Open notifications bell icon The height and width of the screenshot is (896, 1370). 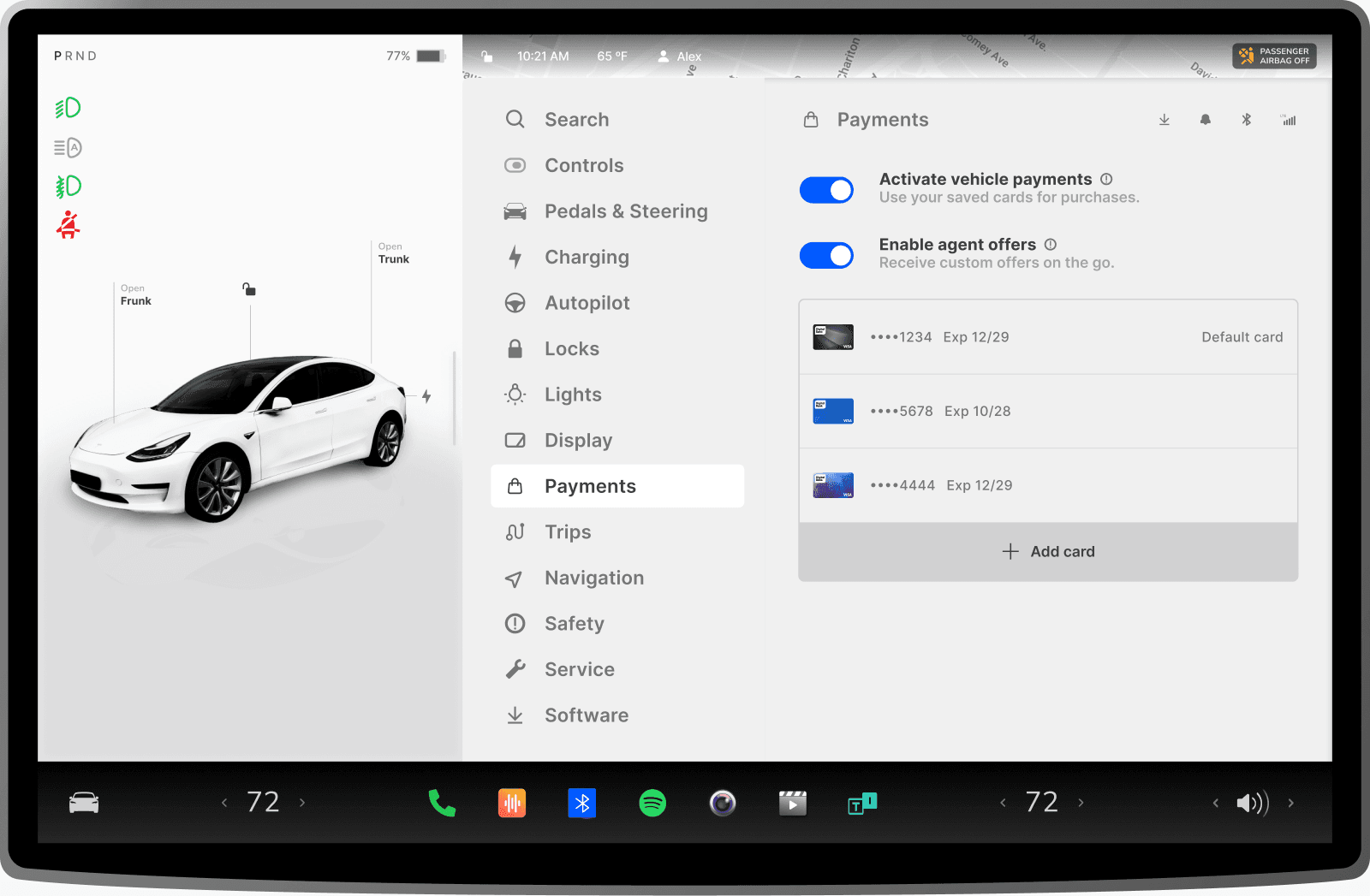coord(1206,120)
